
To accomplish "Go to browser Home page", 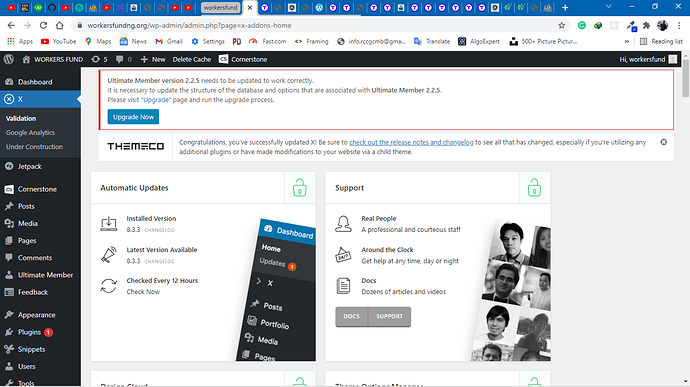I will pyautogui.click(x=59, y=26).
